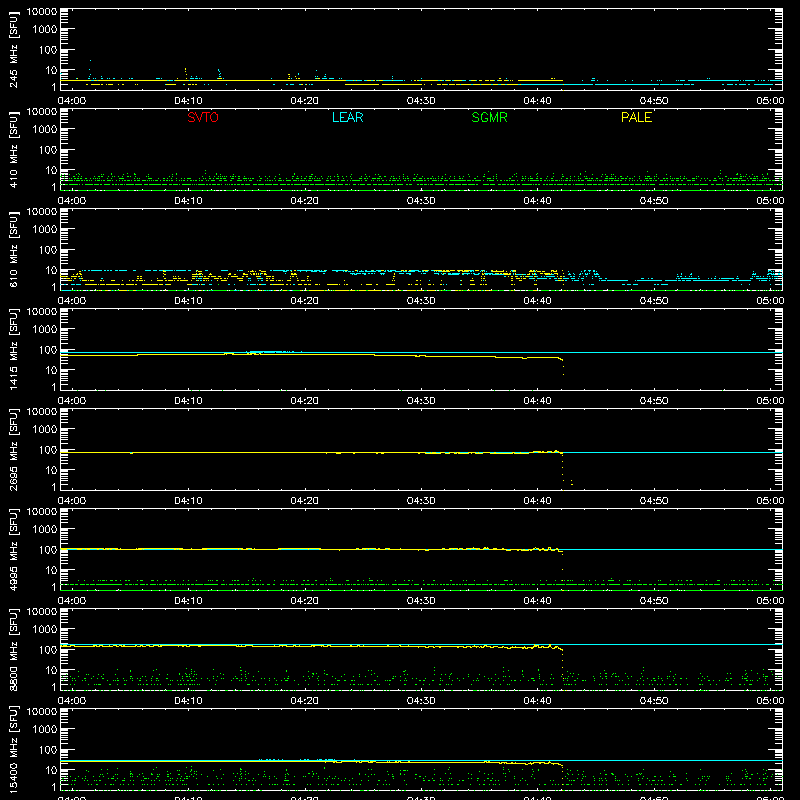Image resolution: width=800 pixels, height=800 pixels.
Task: Click the 100 tick value on 610 MHz axis
Action: click(48, 250)
